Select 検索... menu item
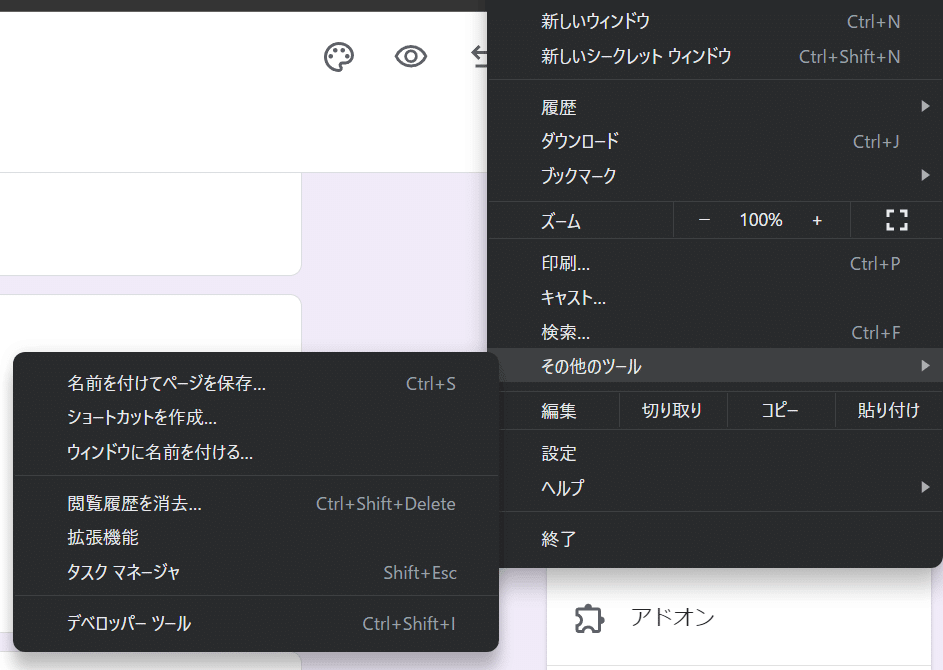The width and height of the screenshot is (943, 670). tap(714, 332)
